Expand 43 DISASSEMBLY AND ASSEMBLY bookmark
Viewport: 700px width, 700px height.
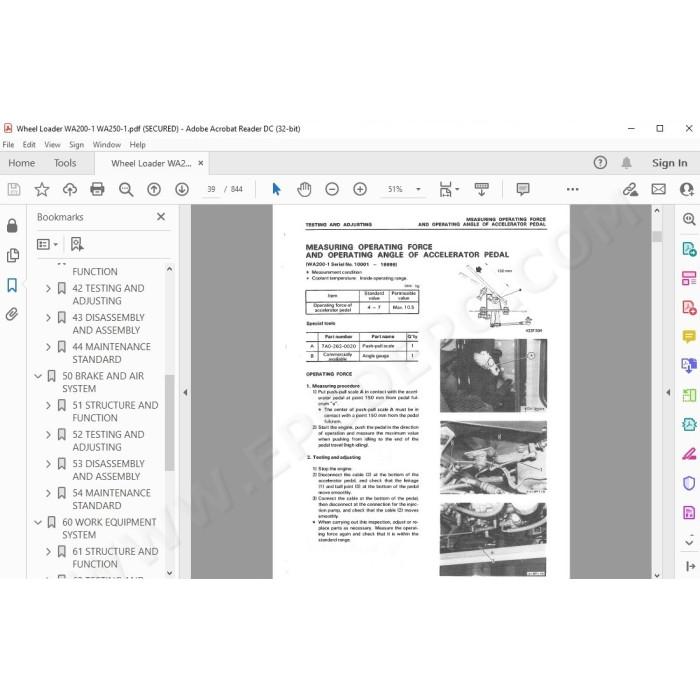tap(48, 318)
